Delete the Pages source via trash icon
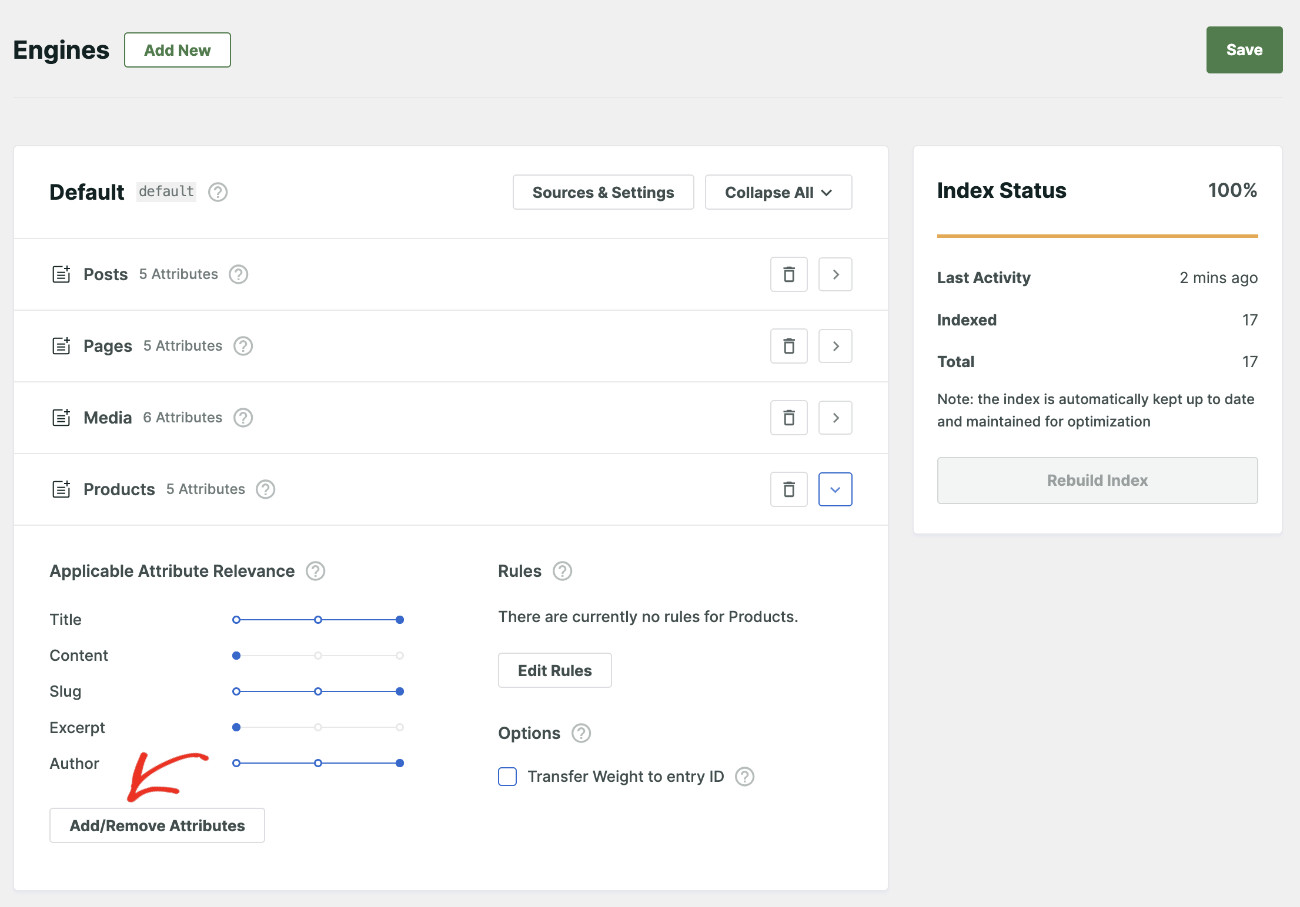 tap(788, 345)
